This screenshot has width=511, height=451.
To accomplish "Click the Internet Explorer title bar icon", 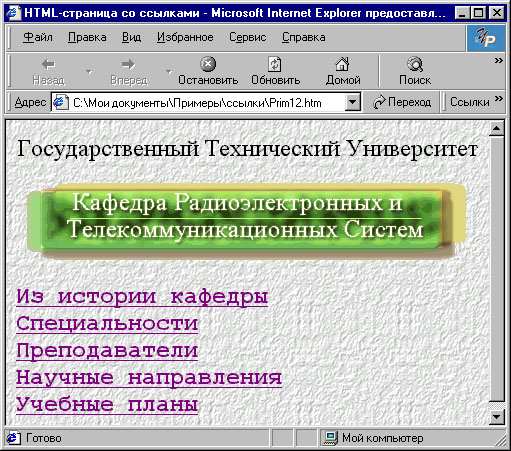I will click(13, 13).
